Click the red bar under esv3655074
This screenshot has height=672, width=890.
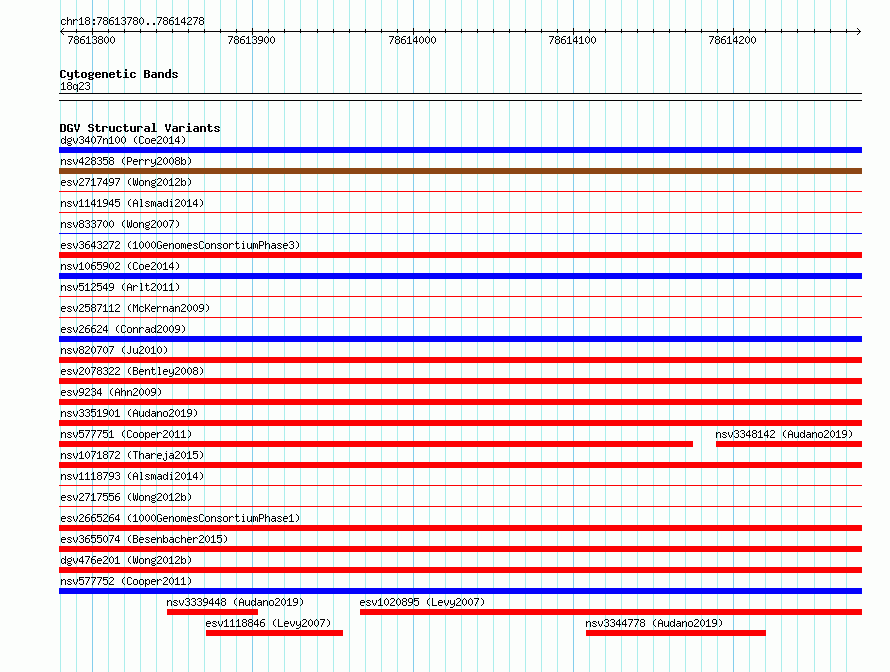click(460, 549)
